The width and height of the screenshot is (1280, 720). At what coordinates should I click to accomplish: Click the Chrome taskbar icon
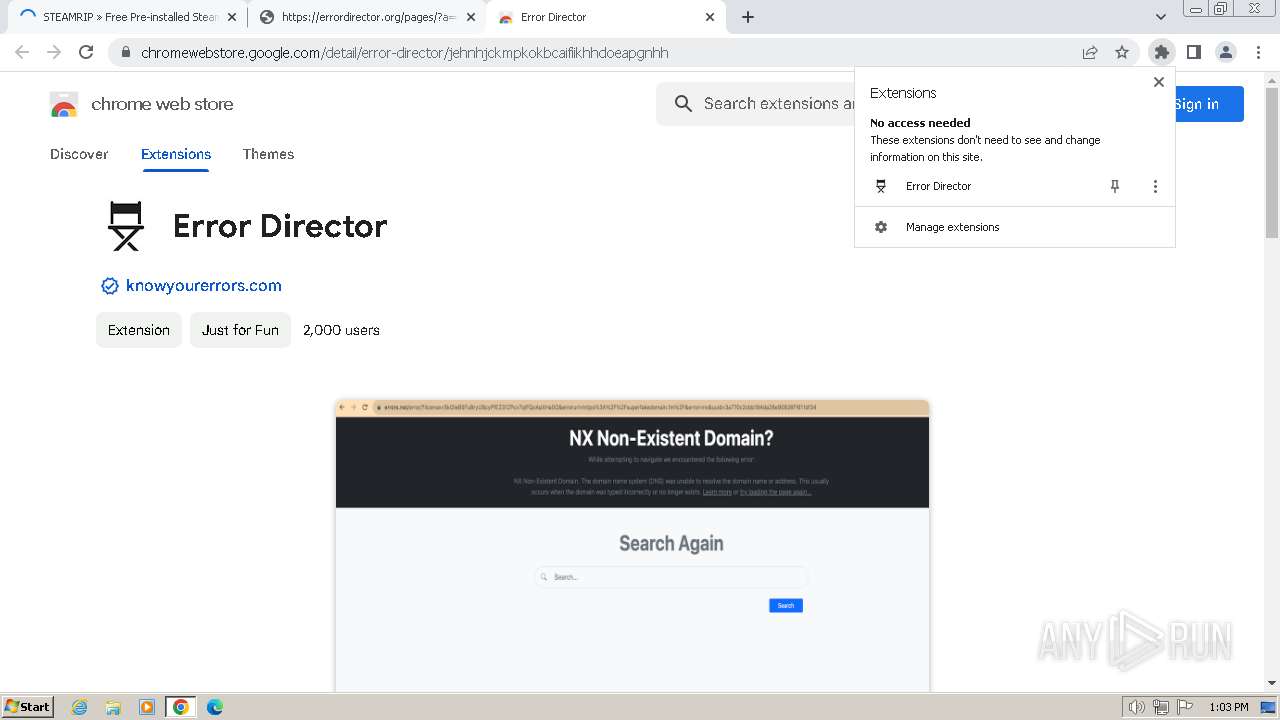point(181,707)
